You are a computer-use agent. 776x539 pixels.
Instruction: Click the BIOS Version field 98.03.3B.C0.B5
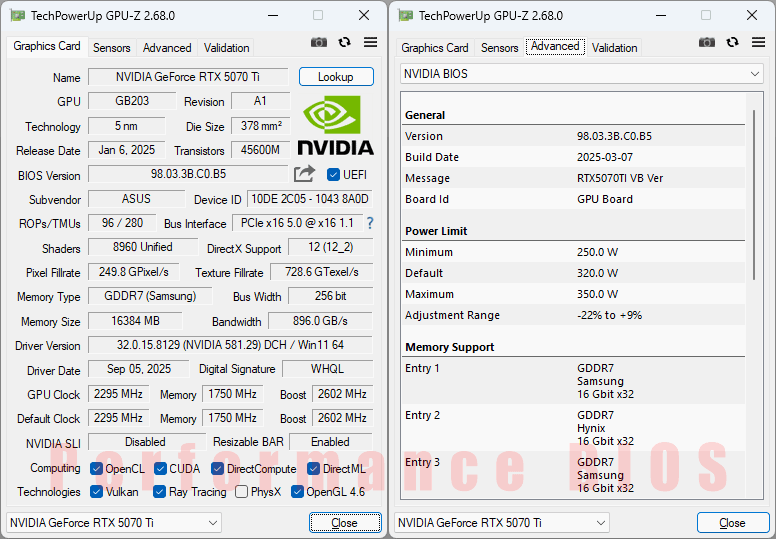tap(188, 174)
